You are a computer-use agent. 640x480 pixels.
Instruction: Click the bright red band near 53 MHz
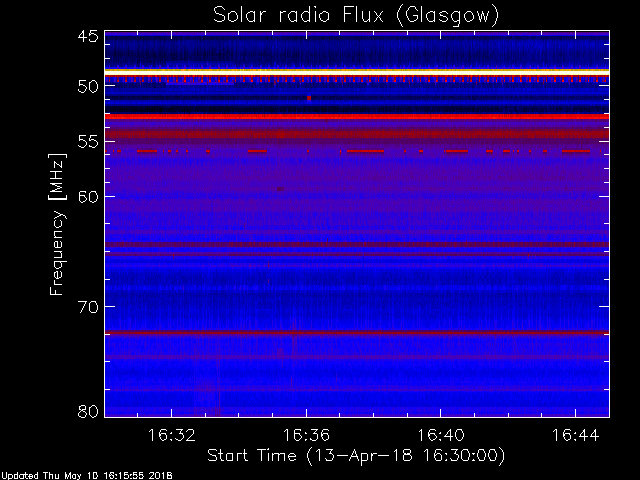tap(357, 117)
